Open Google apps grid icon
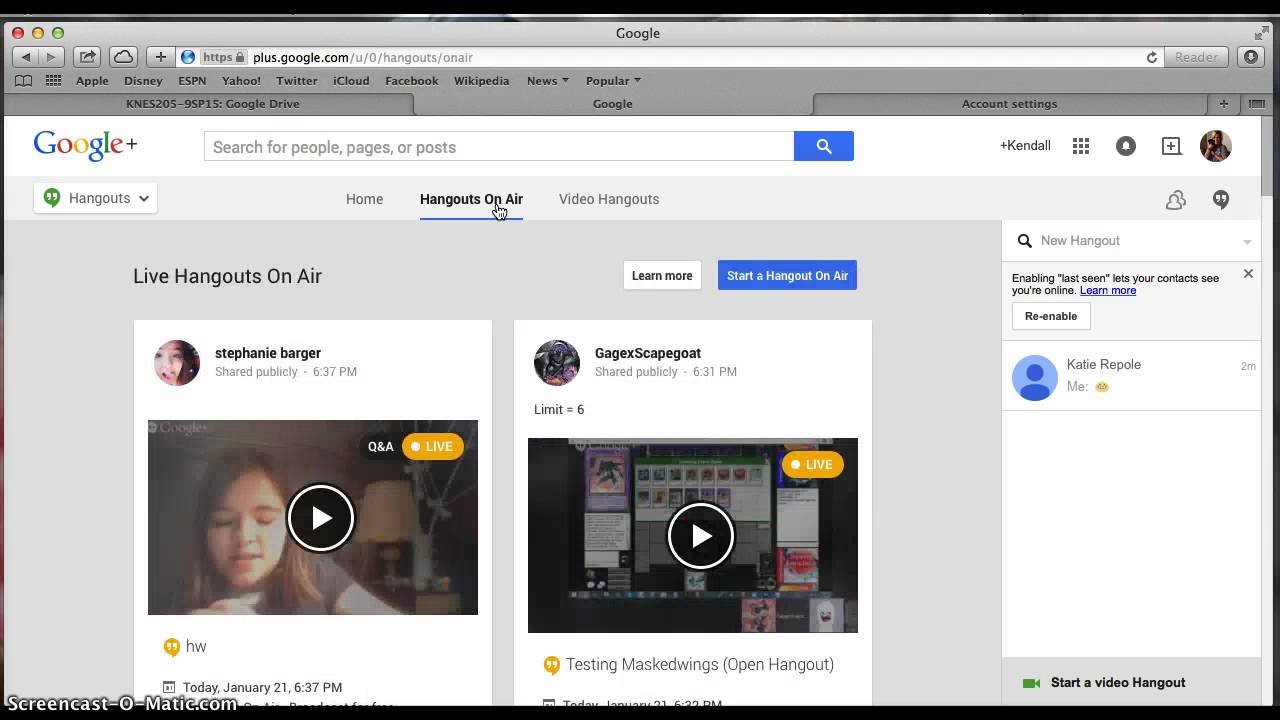 pyautogui.click(x=1081, y=146)
